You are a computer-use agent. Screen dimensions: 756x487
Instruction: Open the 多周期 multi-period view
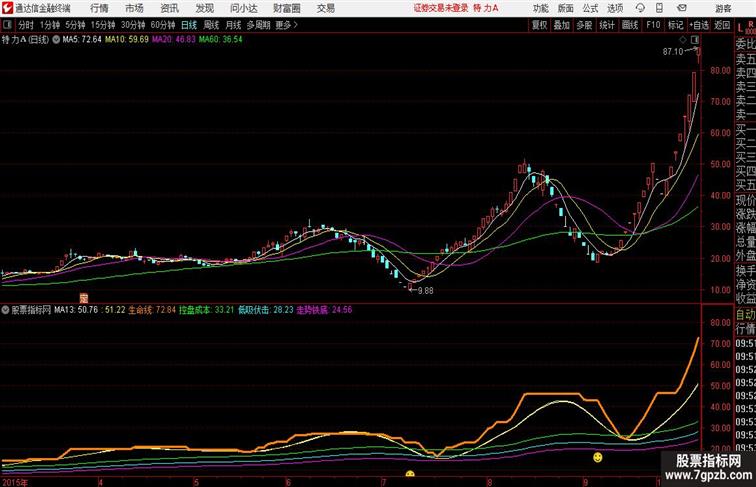coord(258,25)
